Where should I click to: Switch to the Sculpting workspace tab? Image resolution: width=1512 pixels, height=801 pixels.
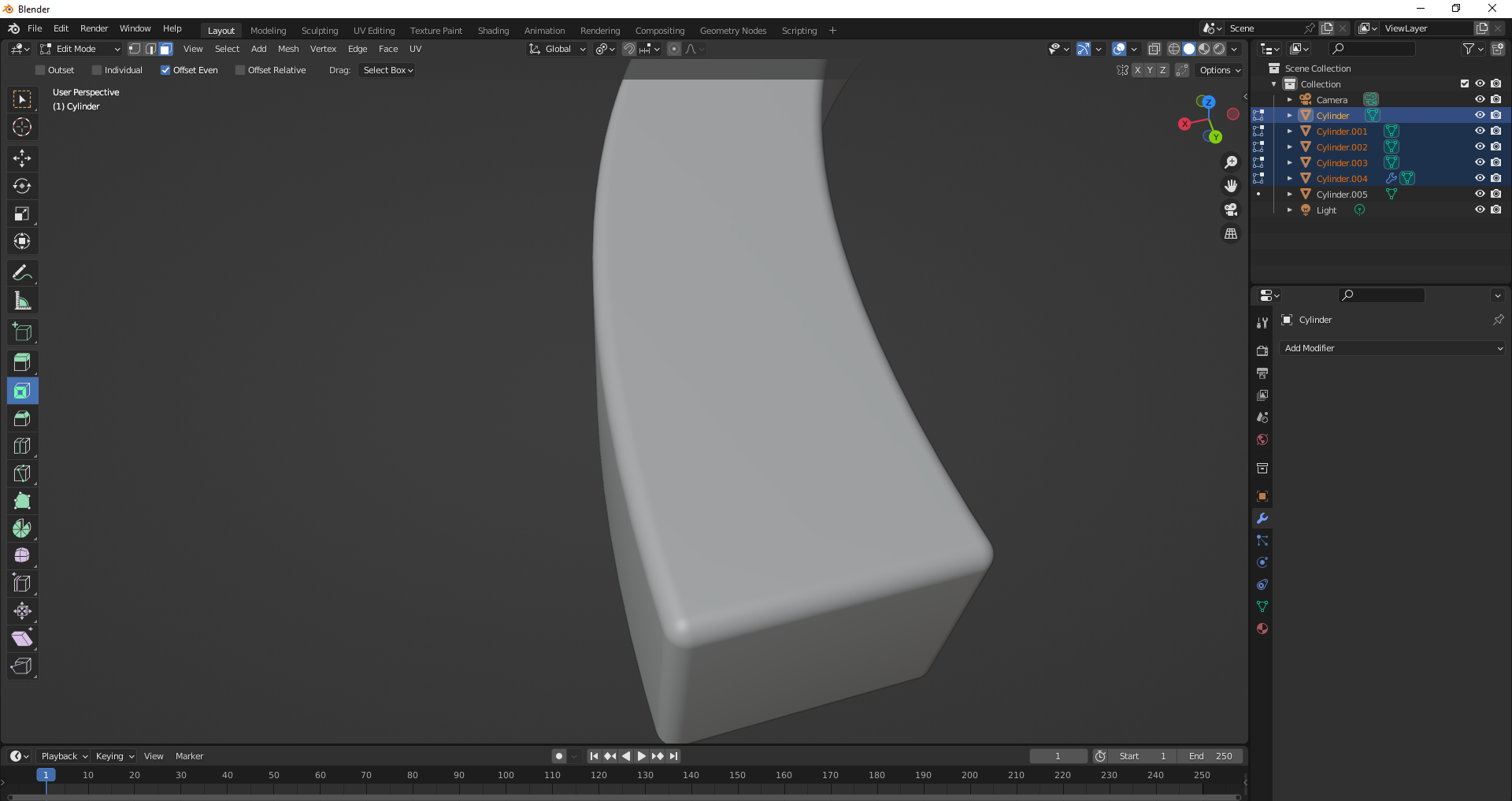(x=319, y=31)
